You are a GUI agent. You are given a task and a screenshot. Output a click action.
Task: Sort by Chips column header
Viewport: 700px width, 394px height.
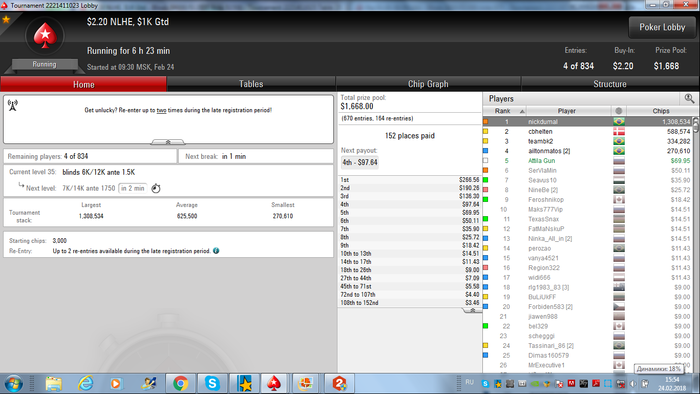click(661, 111)
